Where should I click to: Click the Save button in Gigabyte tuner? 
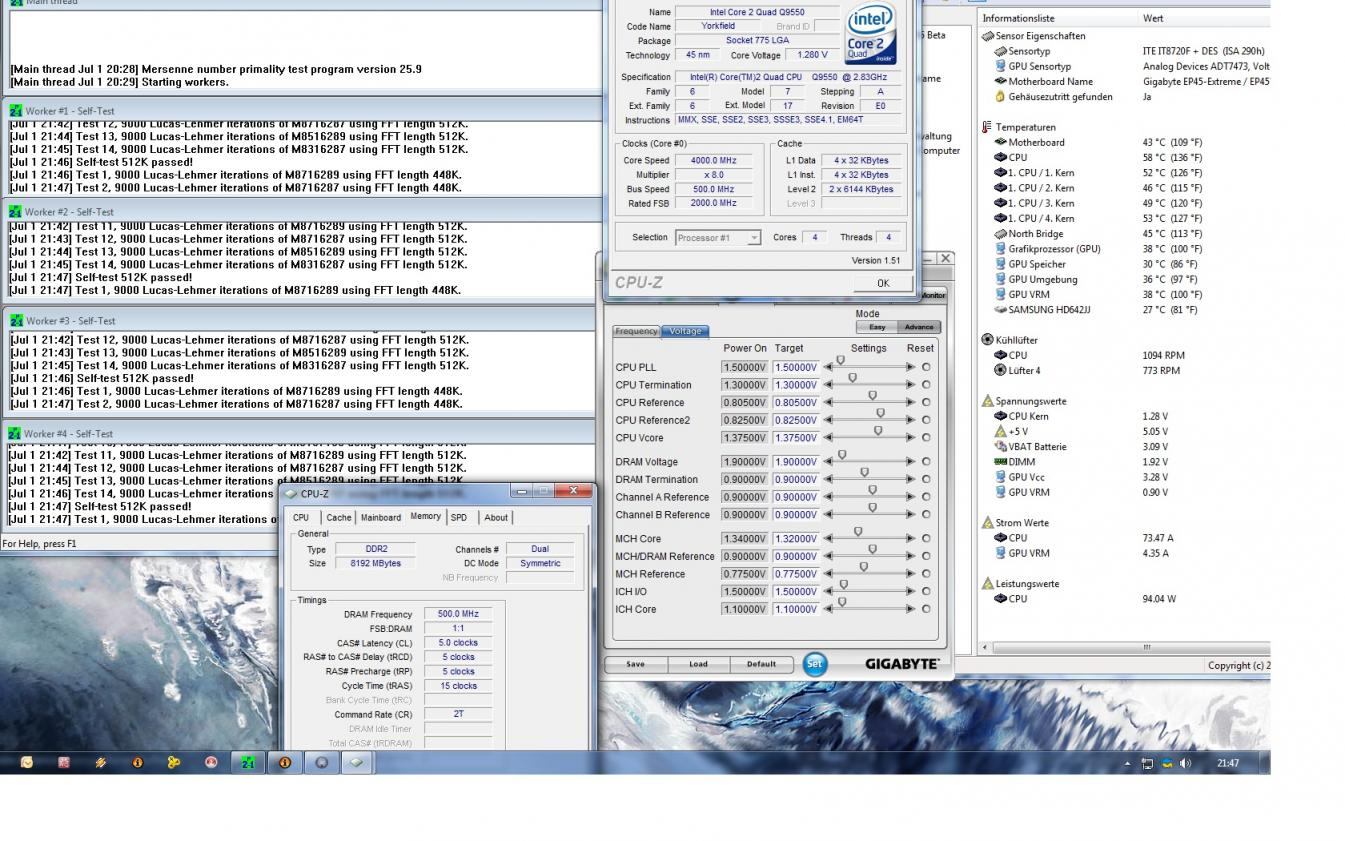[x=636, y=664]
